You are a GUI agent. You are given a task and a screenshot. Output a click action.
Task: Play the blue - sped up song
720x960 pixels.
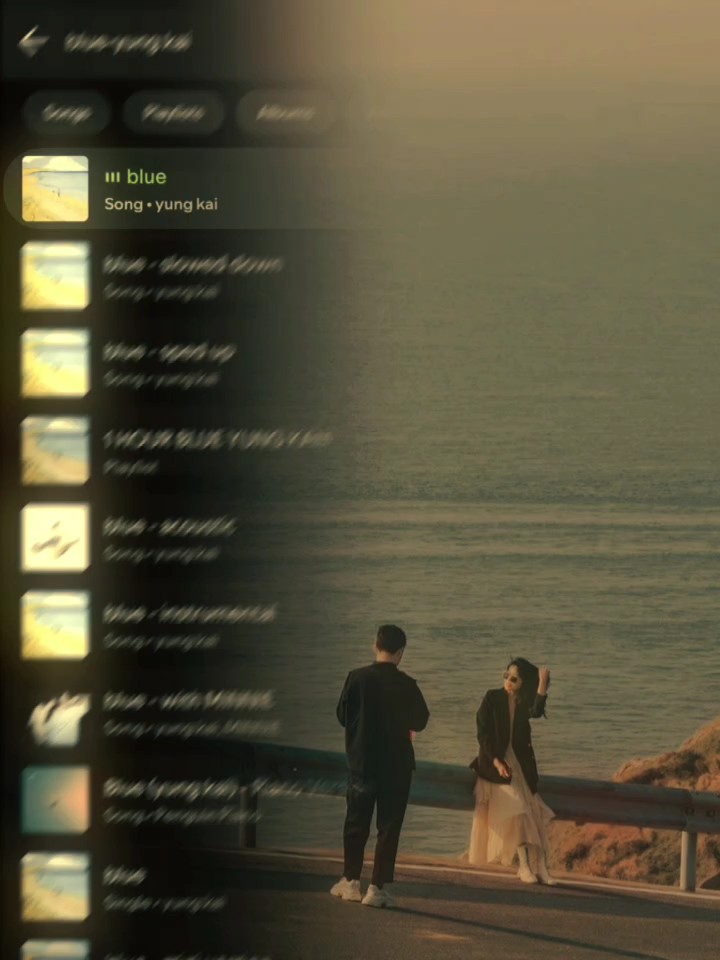point(170,363)
